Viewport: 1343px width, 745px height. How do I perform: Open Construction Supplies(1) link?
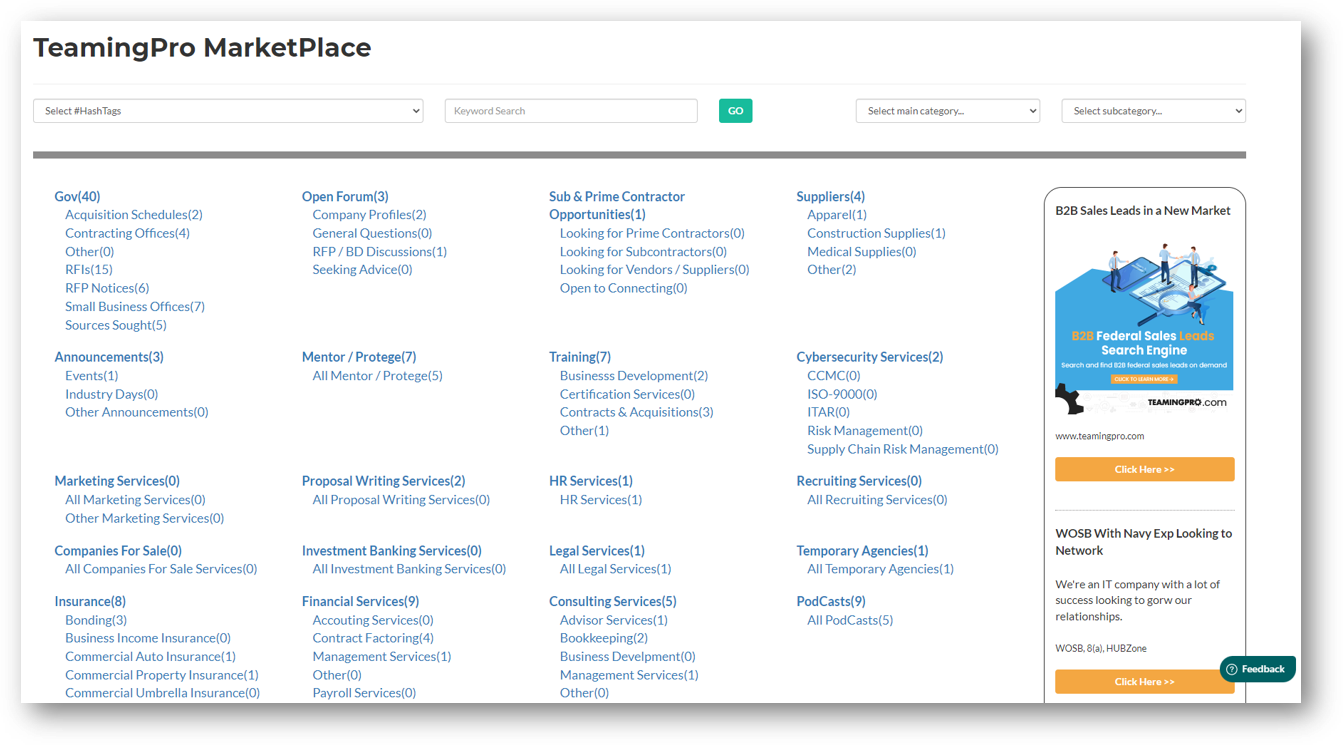coord(876,233)
